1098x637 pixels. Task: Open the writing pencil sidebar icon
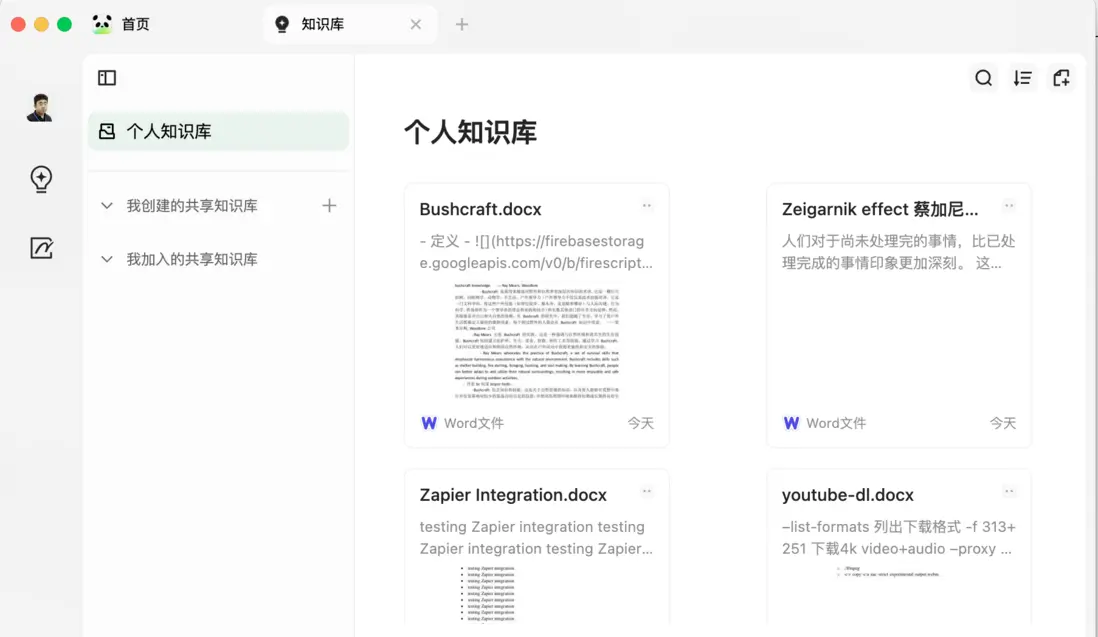[x=41, y=248]
